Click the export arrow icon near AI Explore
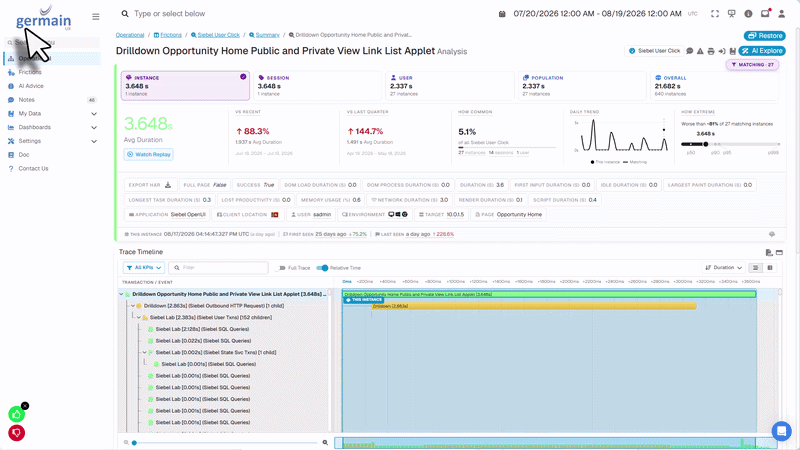 [721, 51]
